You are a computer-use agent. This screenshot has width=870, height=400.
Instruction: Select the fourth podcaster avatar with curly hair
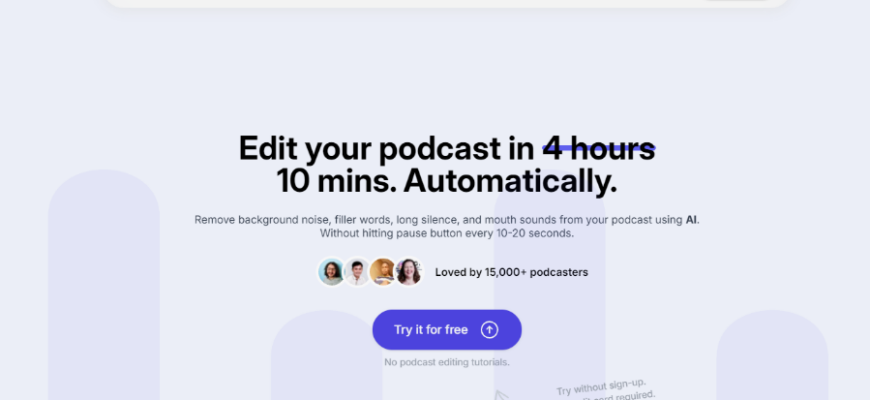(x=408, y=272)
